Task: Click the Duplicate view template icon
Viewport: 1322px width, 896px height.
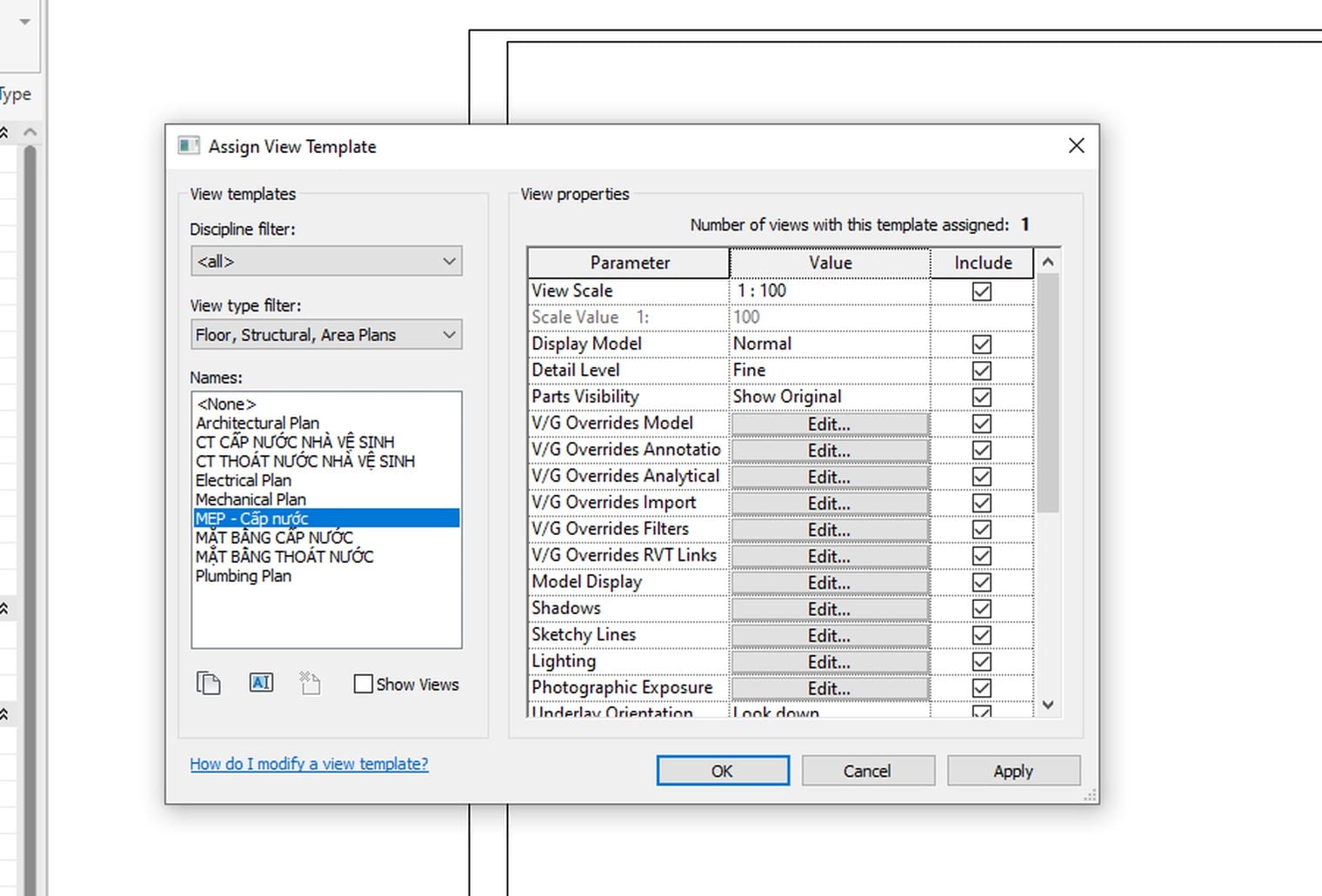Action: 209,684
